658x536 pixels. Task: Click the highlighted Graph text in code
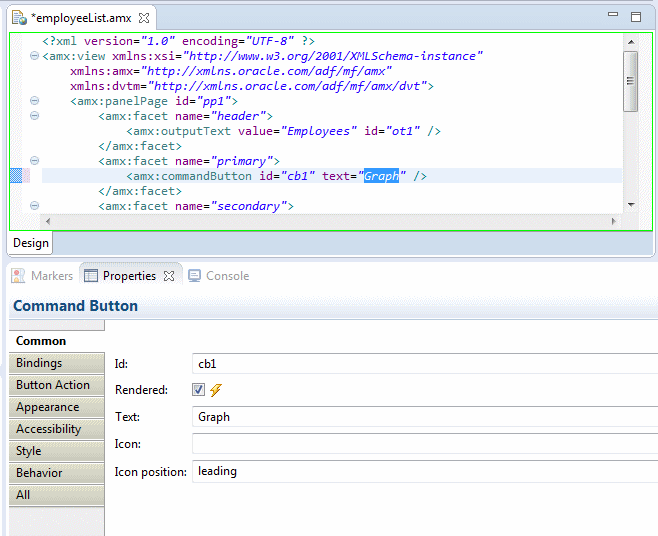coord(381,176)
